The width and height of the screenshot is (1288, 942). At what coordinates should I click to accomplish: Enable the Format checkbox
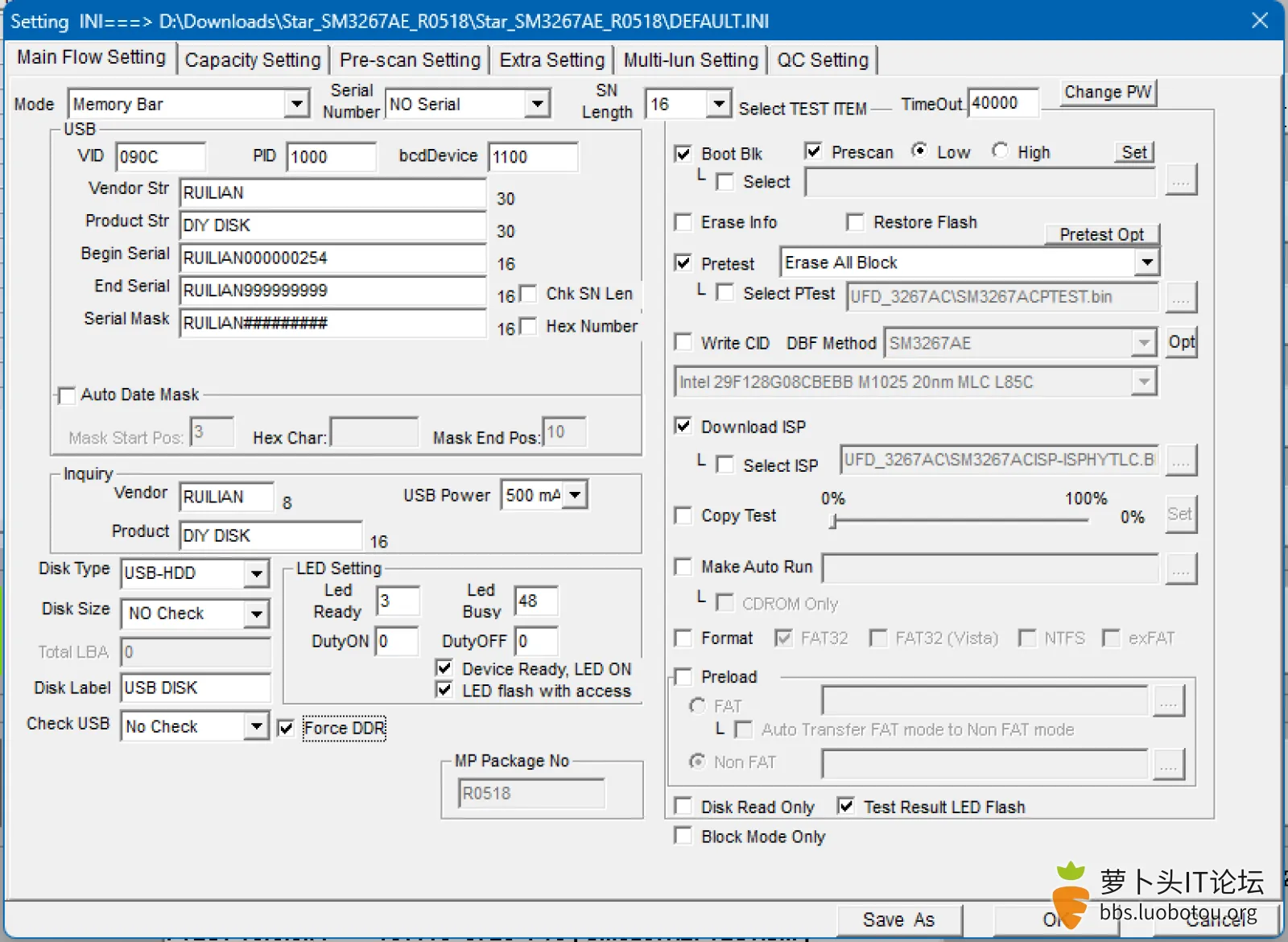683,638
